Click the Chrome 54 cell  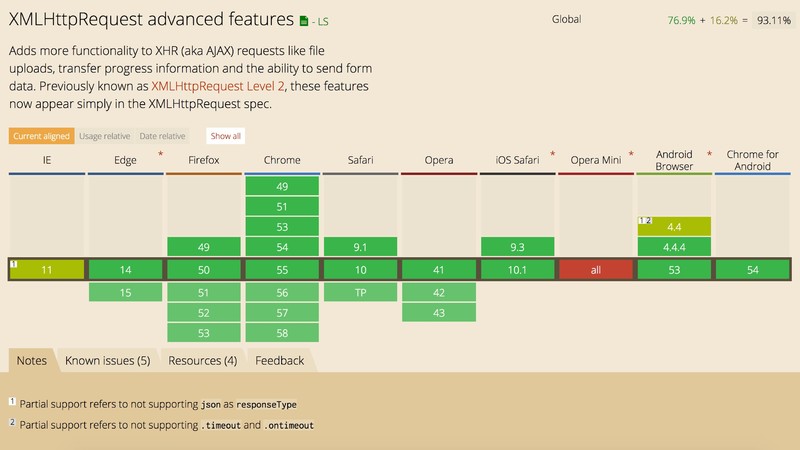point(282,247)
